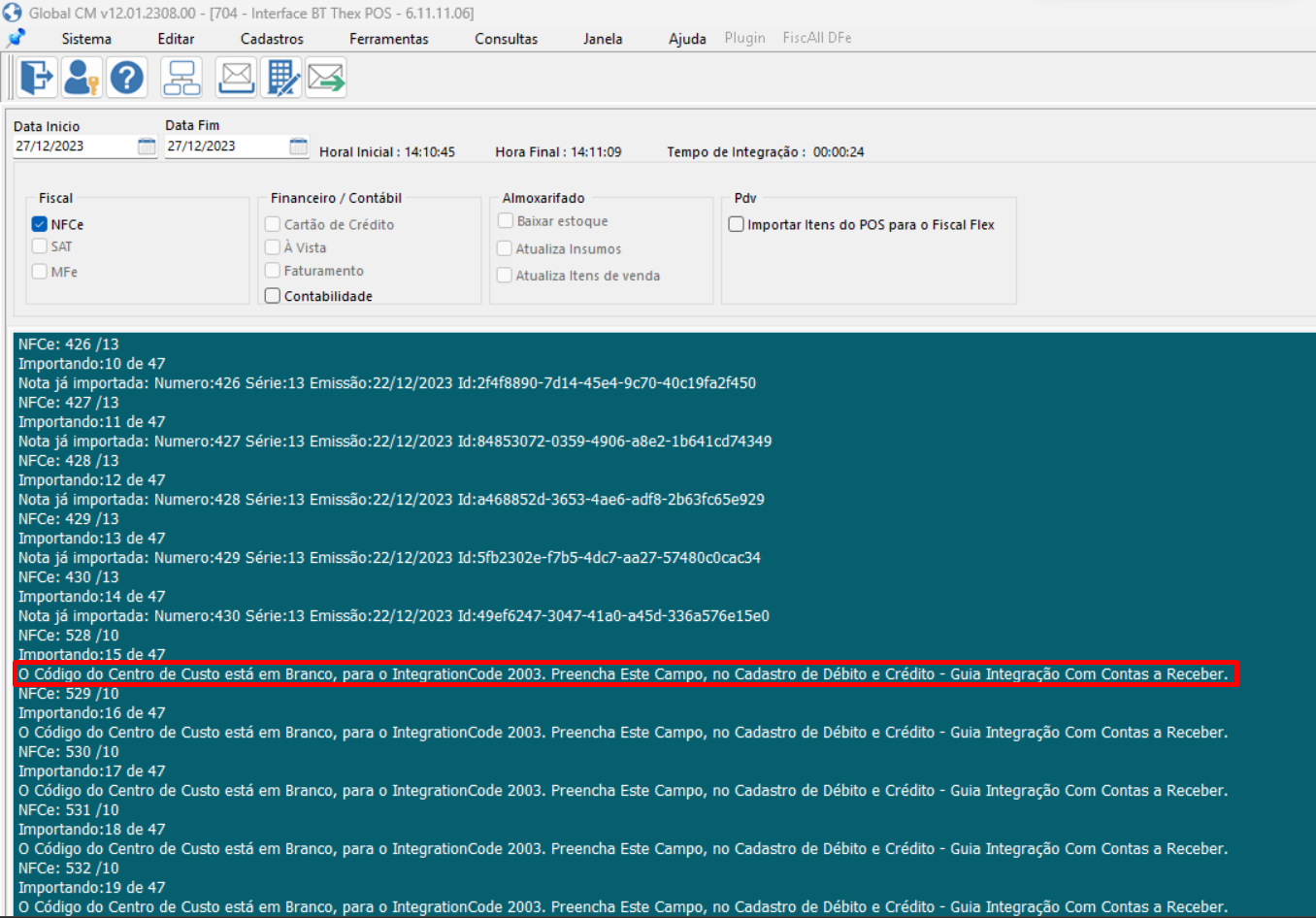
Task: Select log line 'Importando:12 de 47'
Action: click(x=92, y=480)
